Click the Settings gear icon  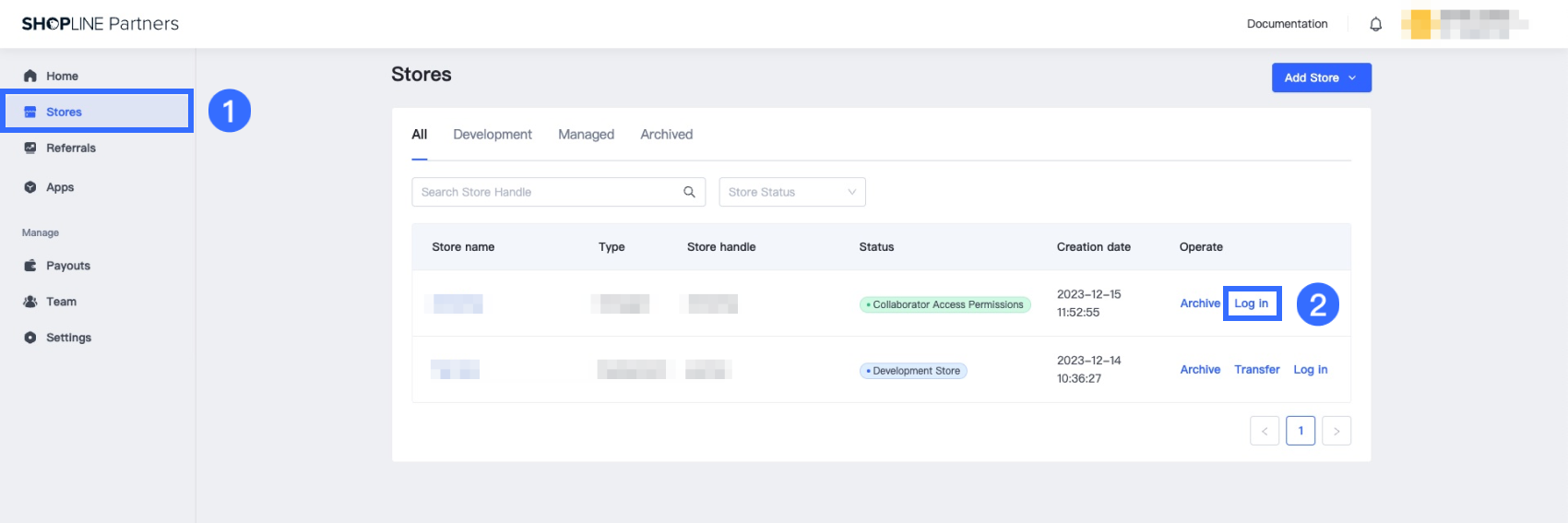(30, 338)
